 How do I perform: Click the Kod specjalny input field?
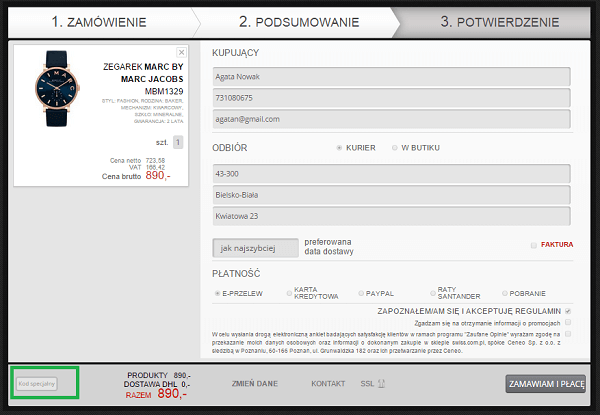click(37, 383)
